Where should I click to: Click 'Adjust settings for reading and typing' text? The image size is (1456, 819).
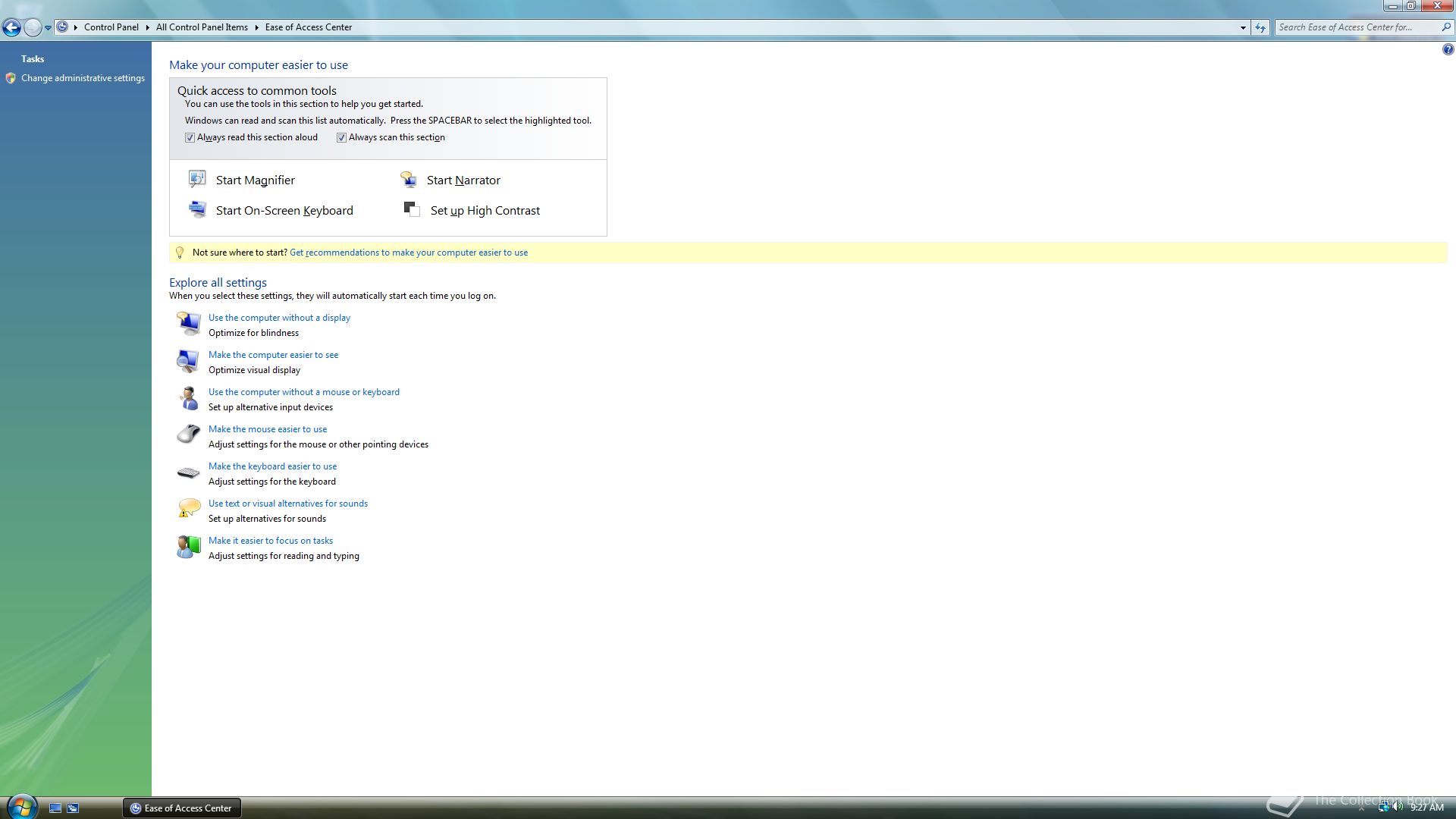[284, 556]
